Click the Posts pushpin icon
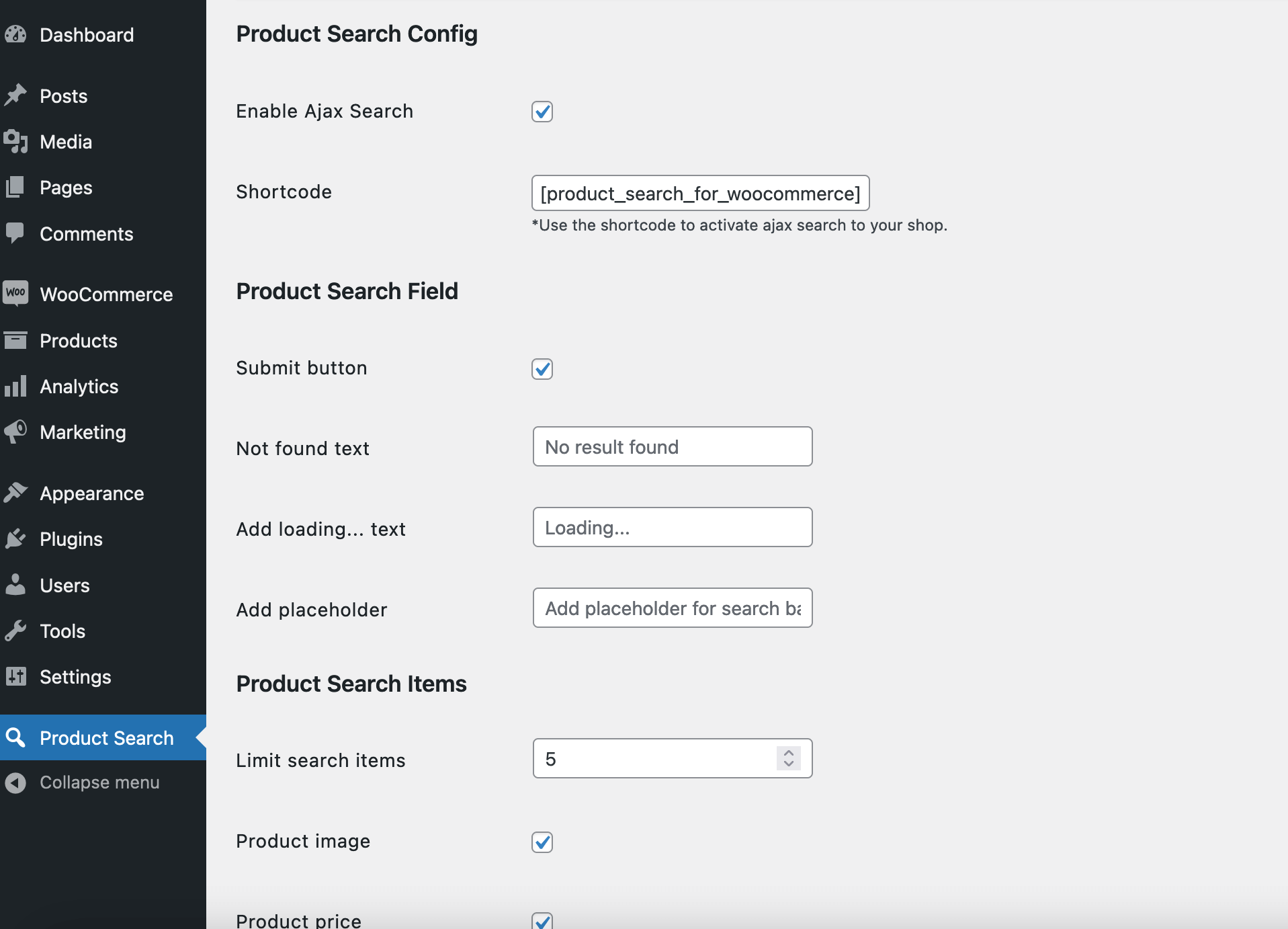Screen dimensions: 1288x929 click(x=15, y=95)
